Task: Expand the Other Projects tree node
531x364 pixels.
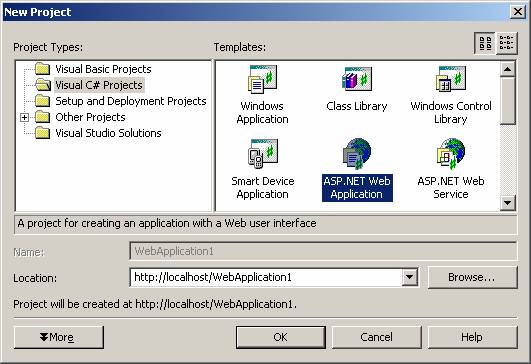Action: (24, 117)
